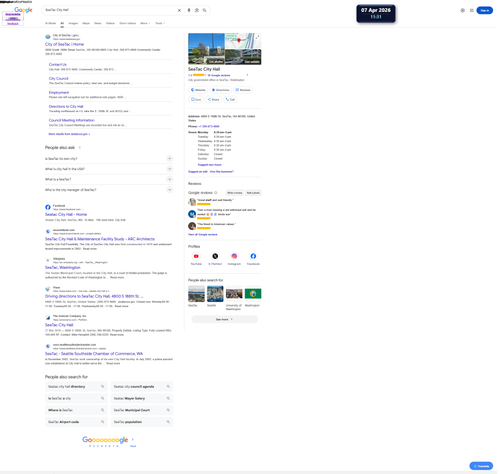Image resolution: width=500 pixels, height=474 pixels.
Task: Open the Google apps grid icon
Action: coord(472,10)
